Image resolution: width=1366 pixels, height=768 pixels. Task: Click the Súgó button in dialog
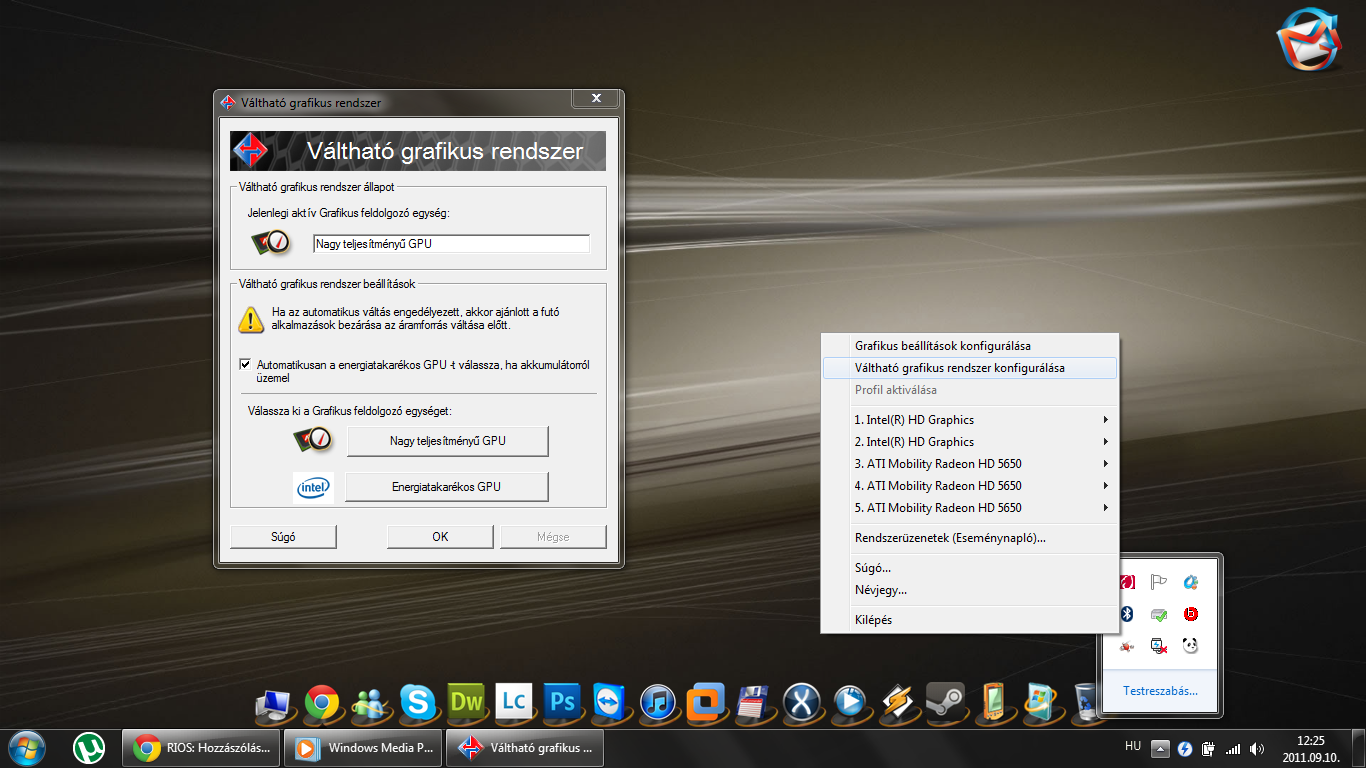click(283, 537)
